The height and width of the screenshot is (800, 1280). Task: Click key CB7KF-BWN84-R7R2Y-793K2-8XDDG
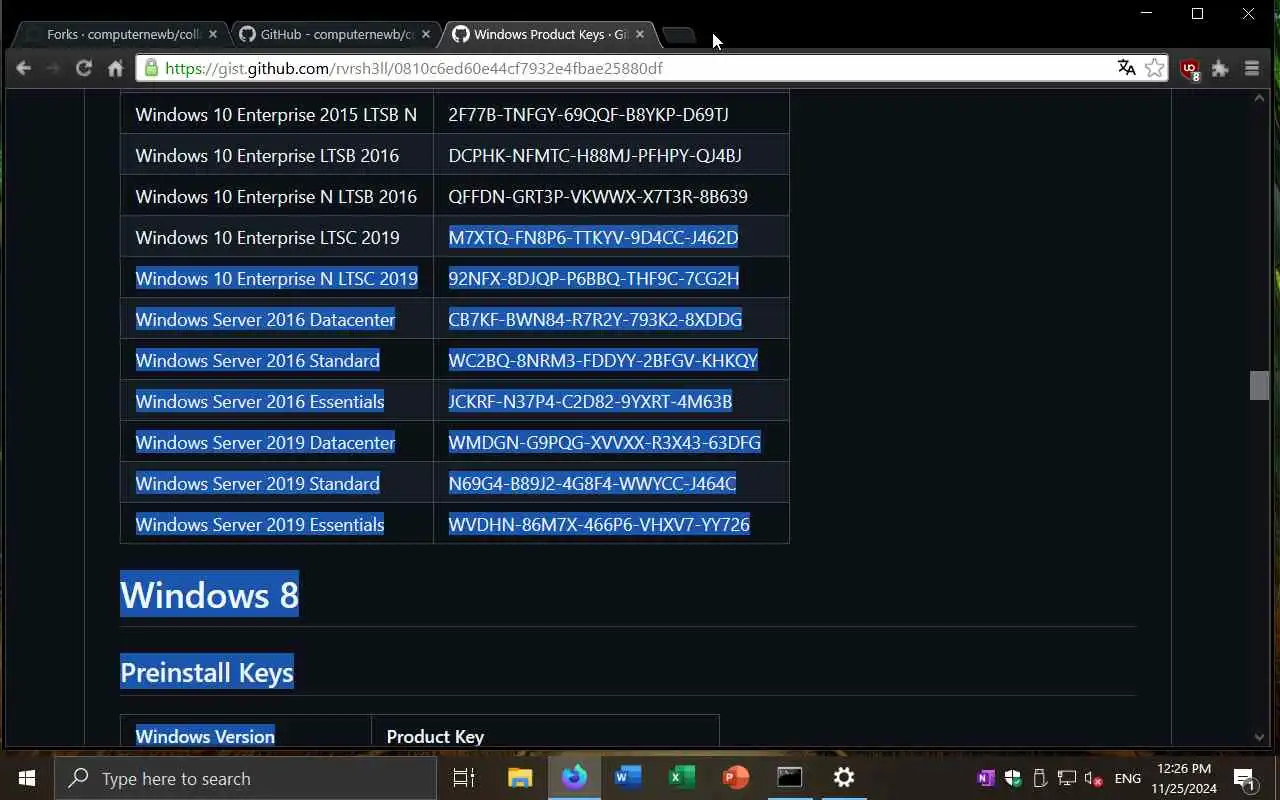coord(595,319)
